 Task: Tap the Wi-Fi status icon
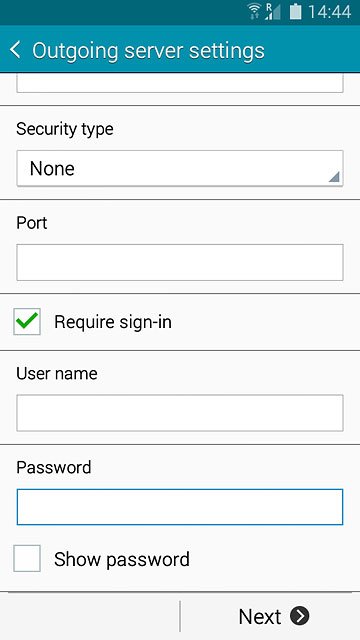254,11
